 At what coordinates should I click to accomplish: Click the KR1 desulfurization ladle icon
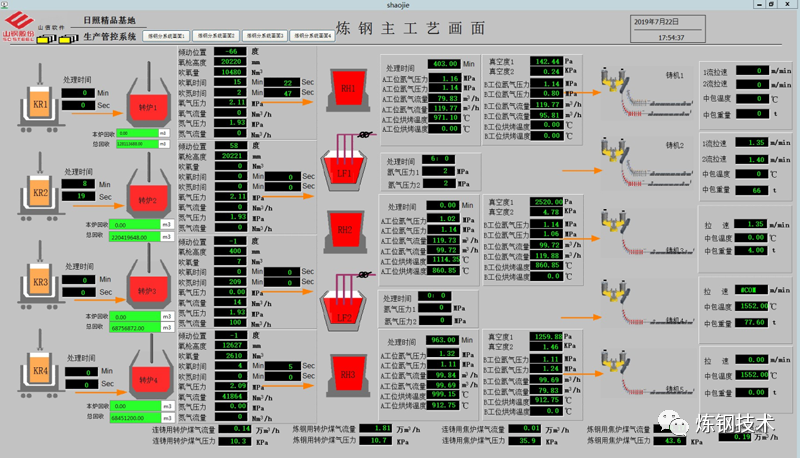pos(39,103)
